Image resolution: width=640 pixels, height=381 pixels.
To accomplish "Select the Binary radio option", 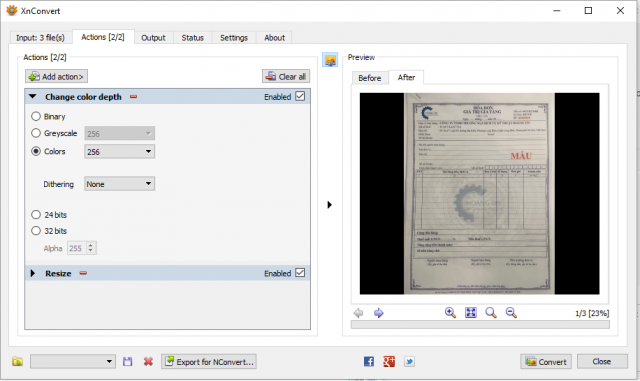I will 36,116.
